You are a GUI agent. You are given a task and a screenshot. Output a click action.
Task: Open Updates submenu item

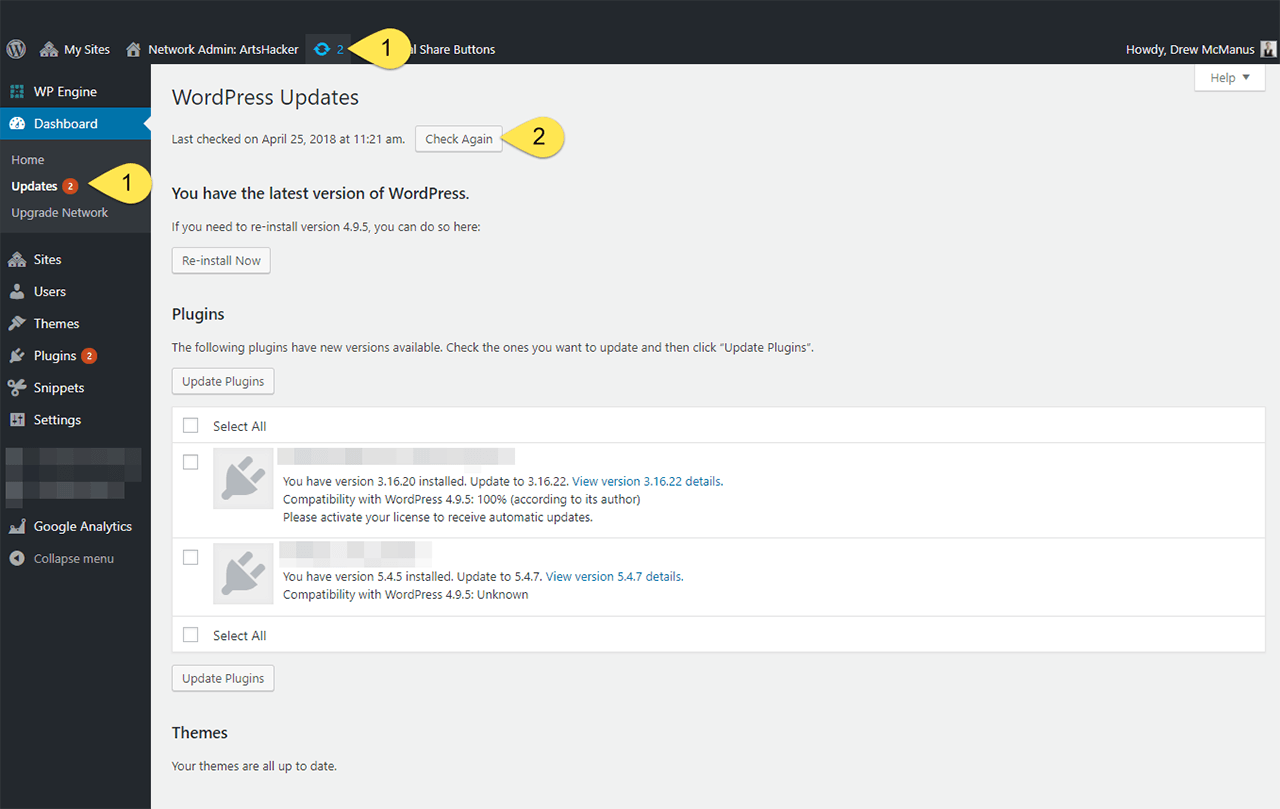click(35, 186)
